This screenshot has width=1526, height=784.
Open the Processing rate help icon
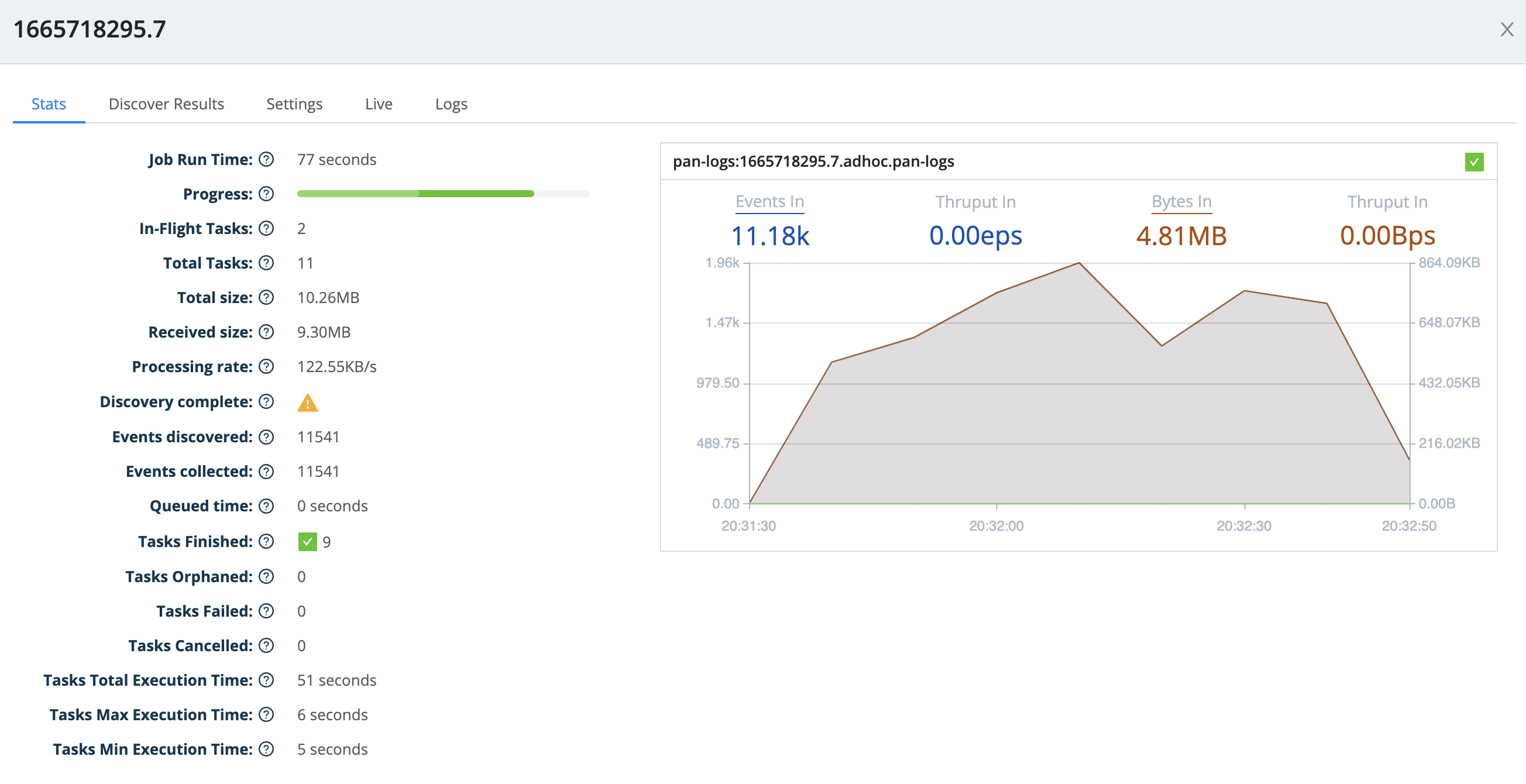(x=267, y=366)
